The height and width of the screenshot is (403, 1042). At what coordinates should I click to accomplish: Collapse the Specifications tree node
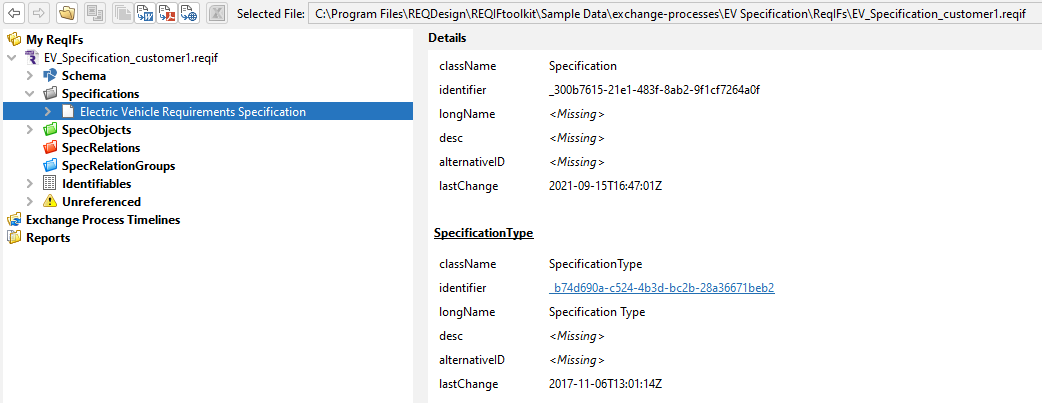pos(30,94)
